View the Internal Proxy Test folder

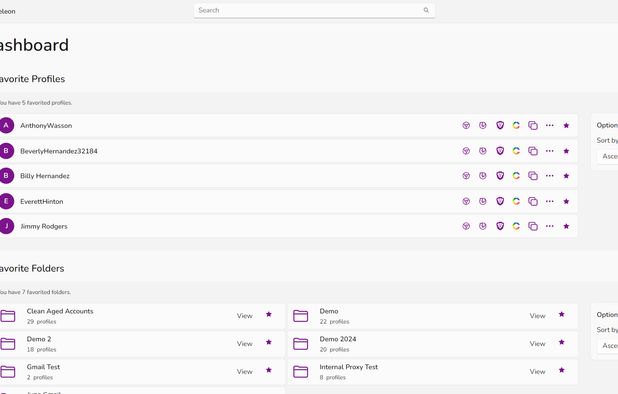pos(537,372)
